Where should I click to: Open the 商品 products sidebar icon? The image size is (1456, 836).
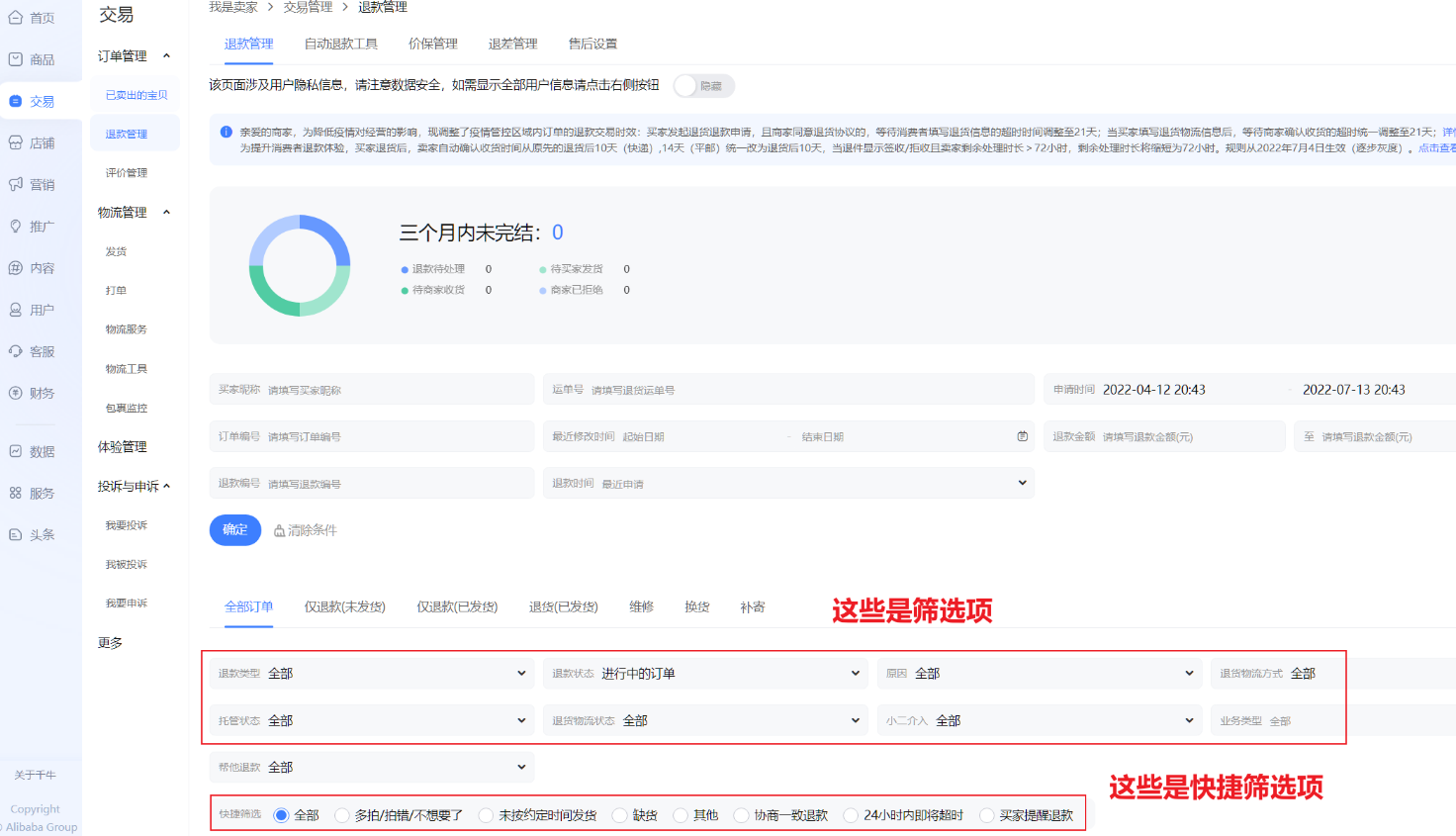15,59
